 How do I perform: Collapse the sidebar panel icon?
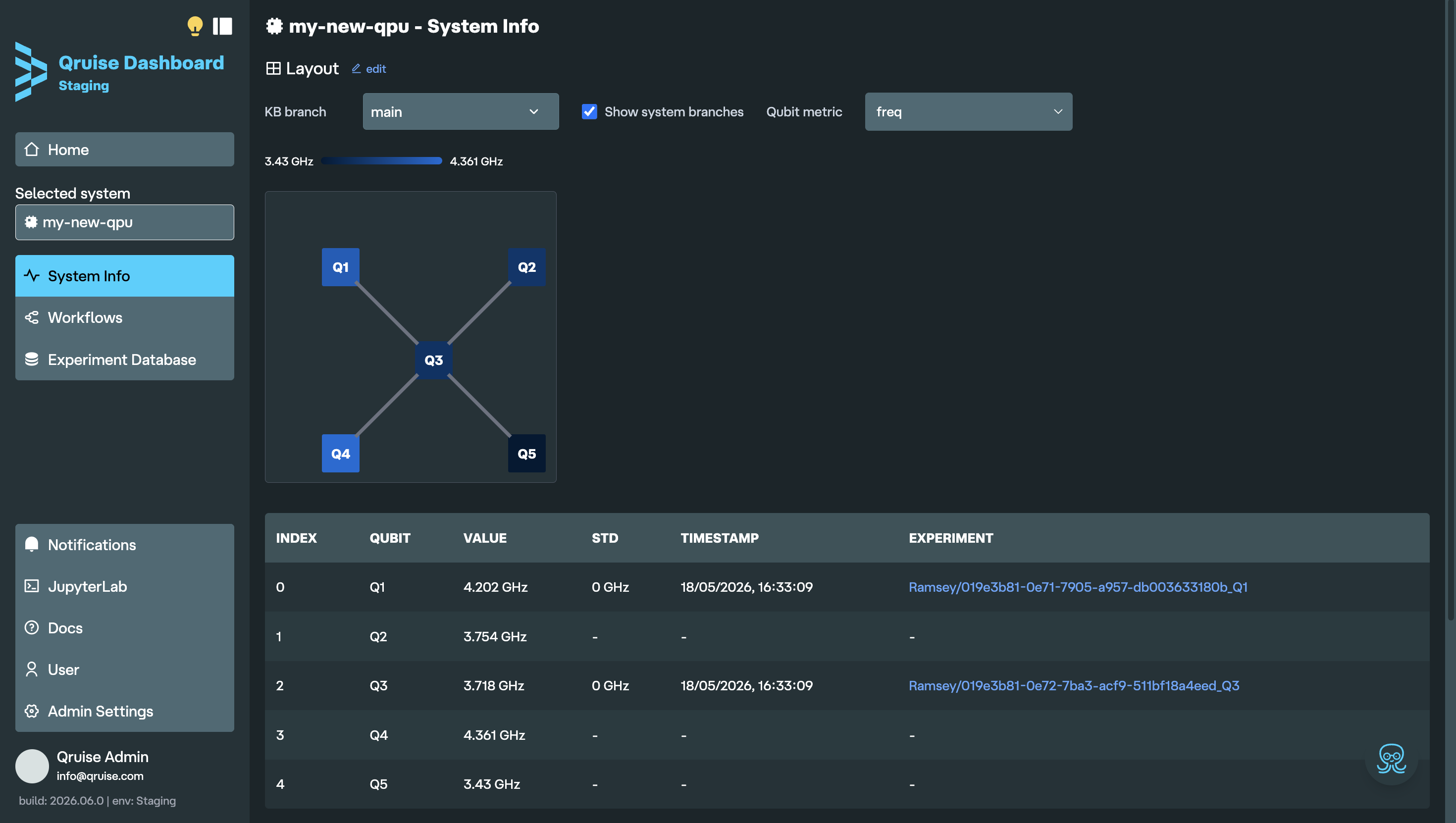[x=222, y=26]
